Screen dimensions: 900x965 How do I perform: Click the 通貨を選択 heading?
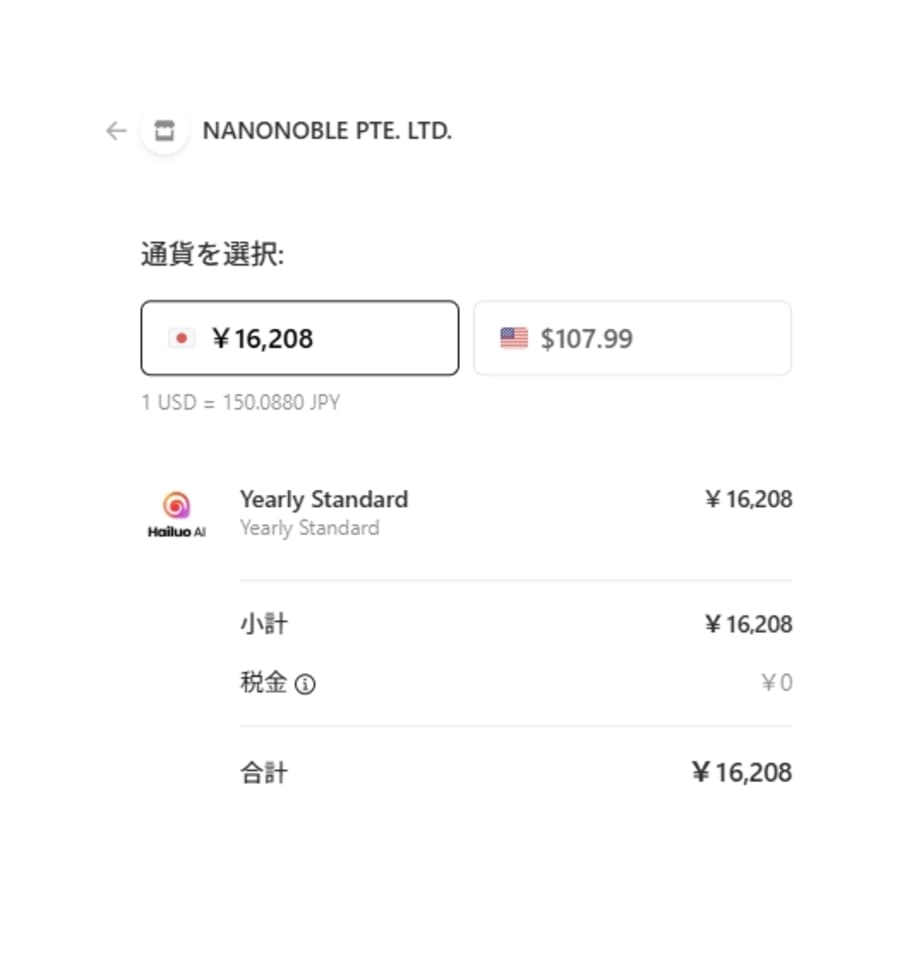click(212, 255)
